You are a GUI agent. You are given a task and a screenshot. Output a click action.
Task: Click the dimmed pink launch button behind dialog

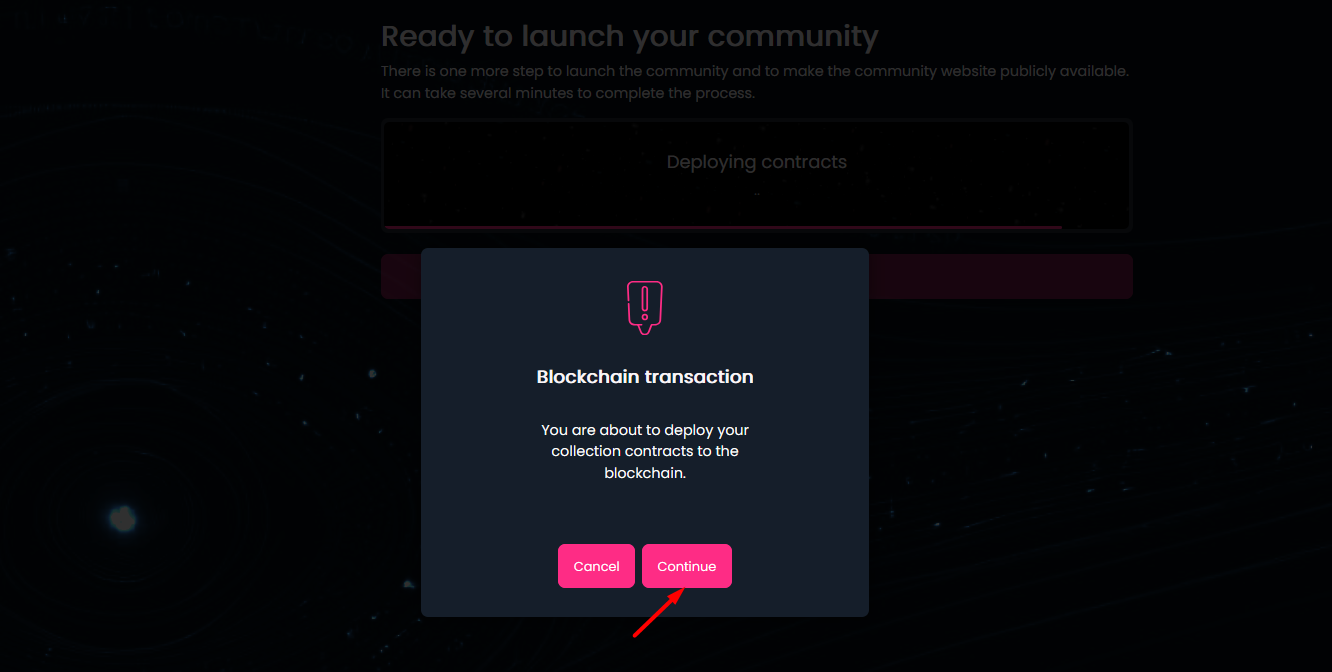(x=1000, y=276)
